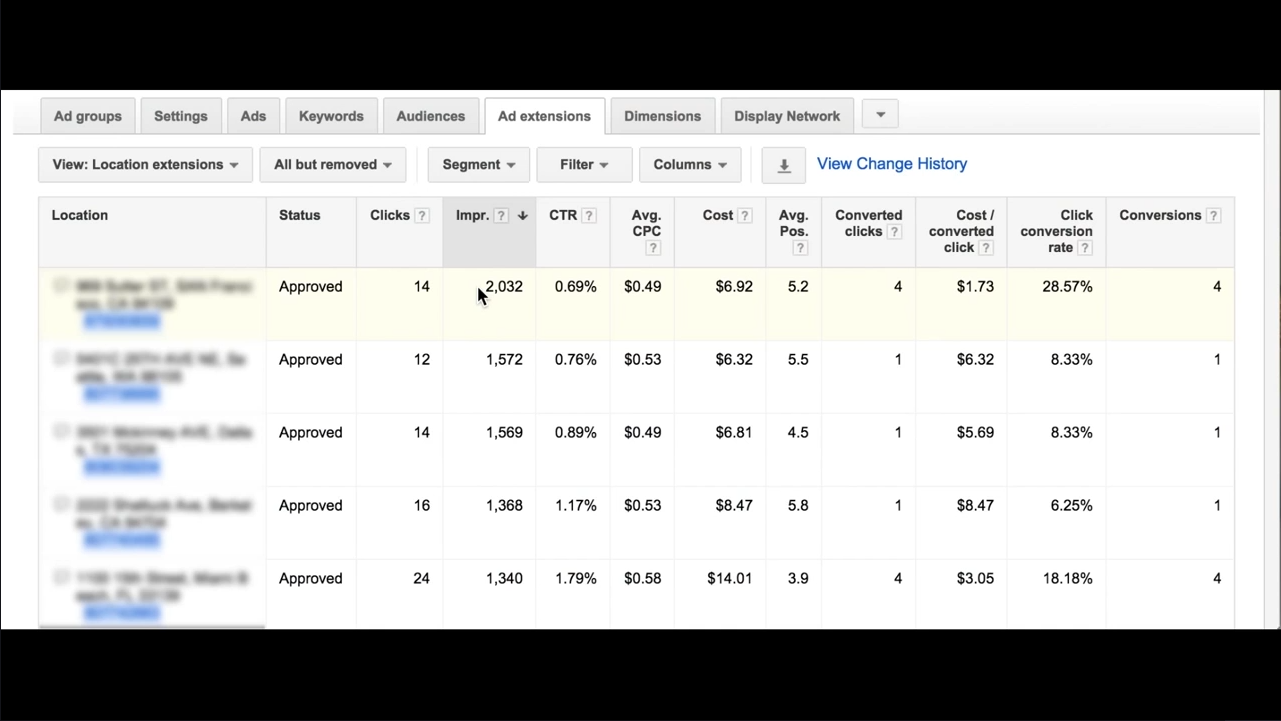Click the help icon beside CTR header
Viewport: 1281px width, 721px height.
[589, 216]
